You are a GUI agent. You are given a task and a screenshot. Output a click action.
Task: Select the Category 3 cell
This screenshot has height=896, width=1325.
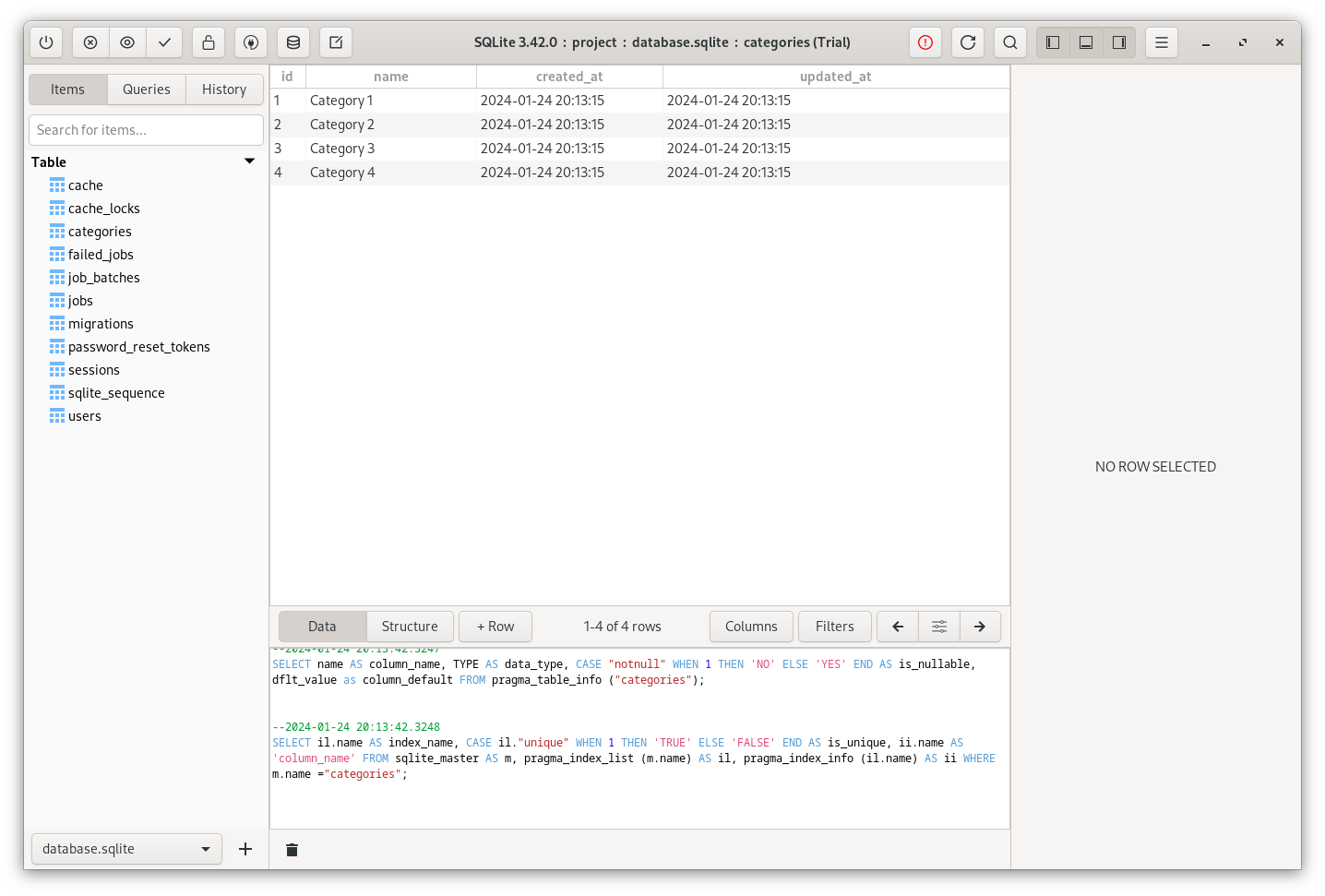[x=391, y=149]
